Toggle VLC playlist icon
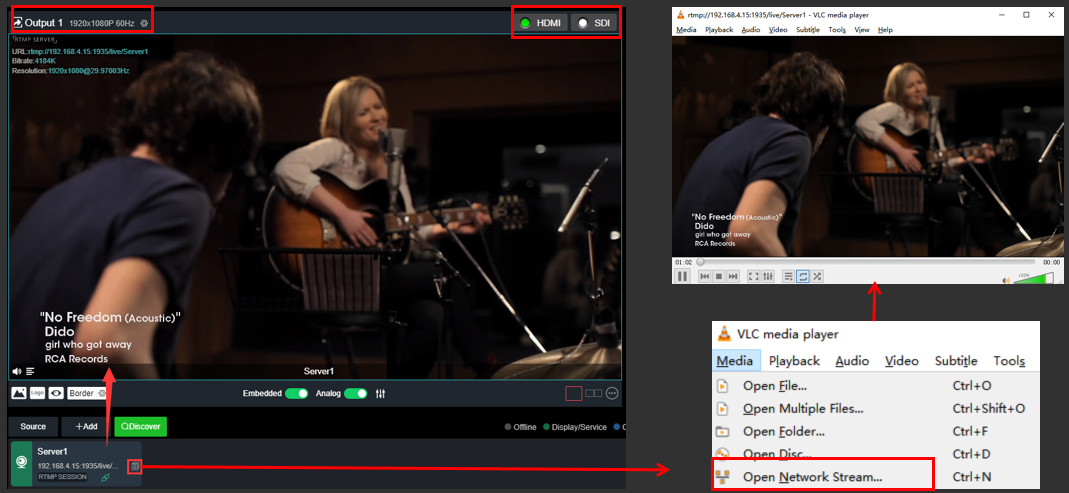 click(x=789, y=276)
